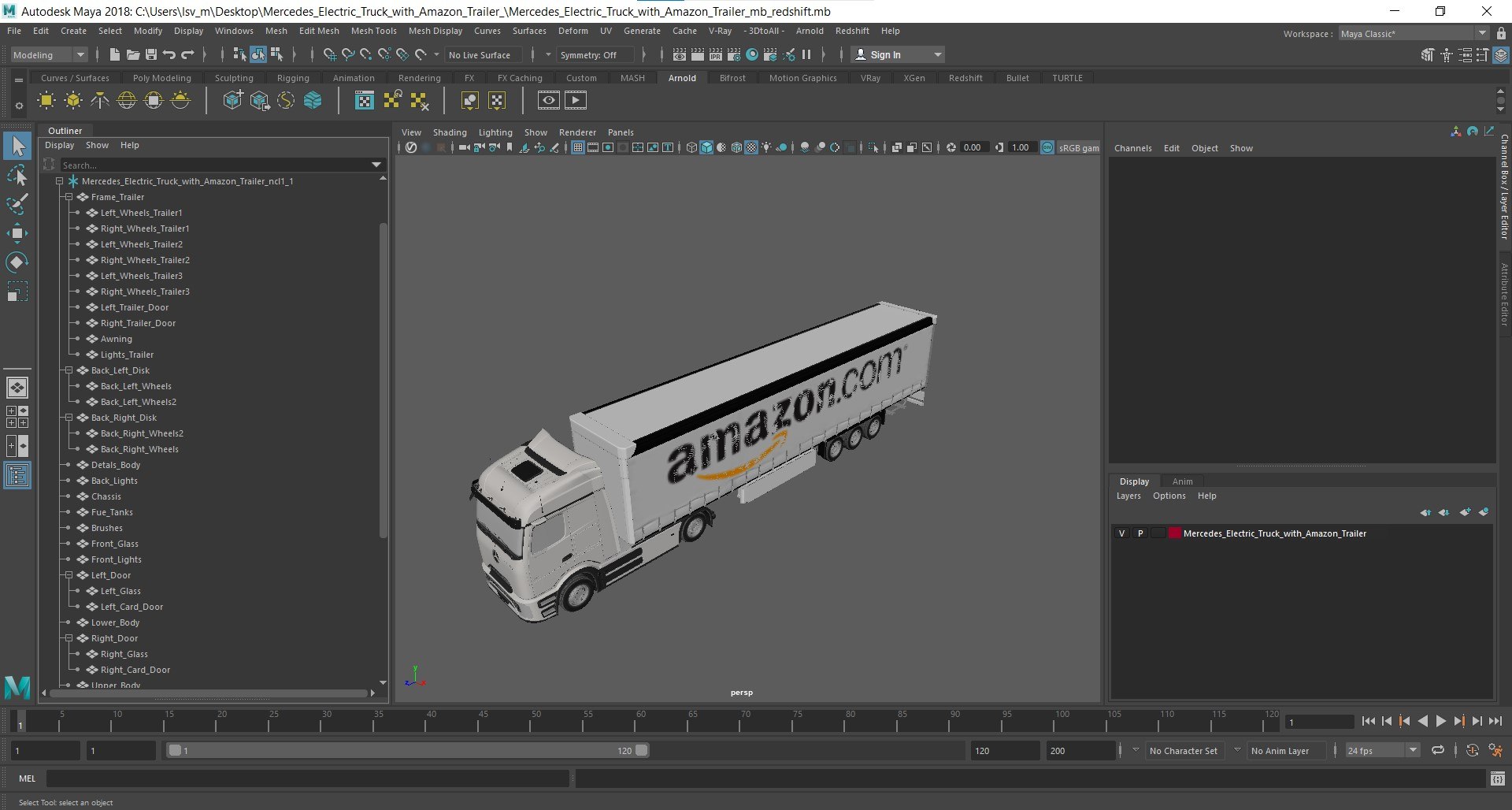
Task: Save the scene with the disk icon
Action: coord(151,54)
